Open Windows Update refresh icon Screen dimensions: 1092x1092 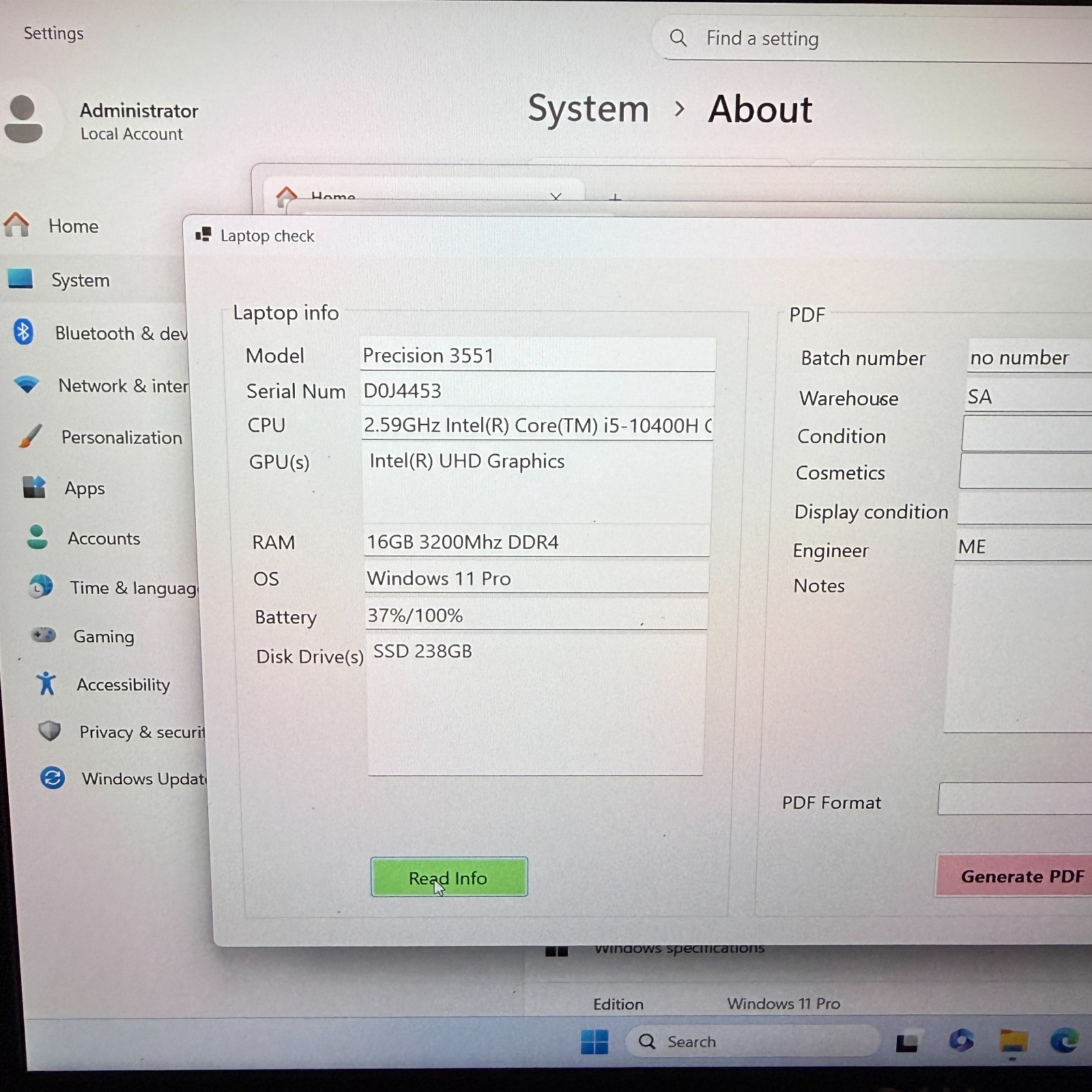pyautogui.click(x=52, y=777)
